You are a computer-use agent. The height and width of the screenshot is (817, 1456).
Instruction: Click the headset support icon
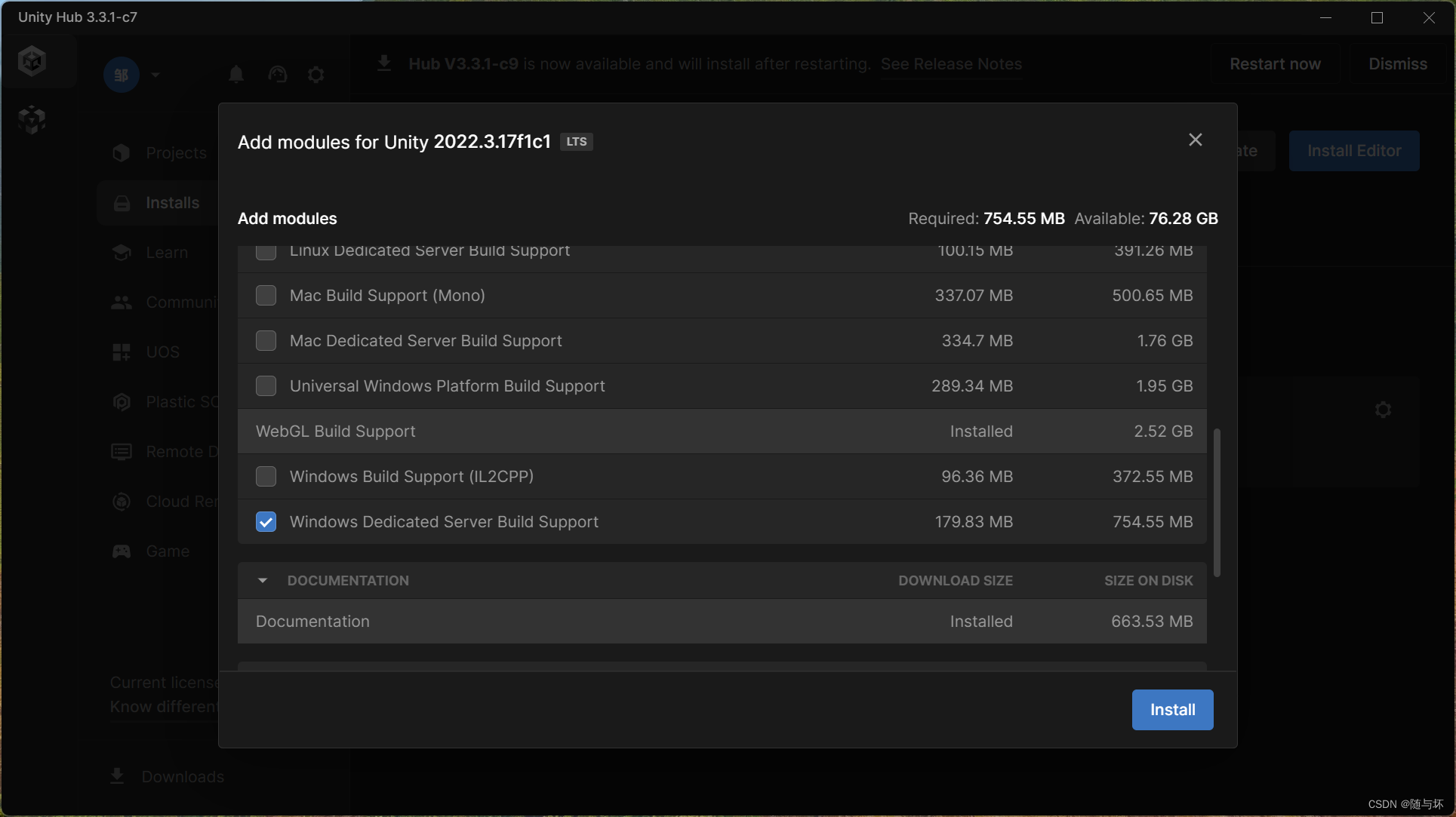coord(277,74)
